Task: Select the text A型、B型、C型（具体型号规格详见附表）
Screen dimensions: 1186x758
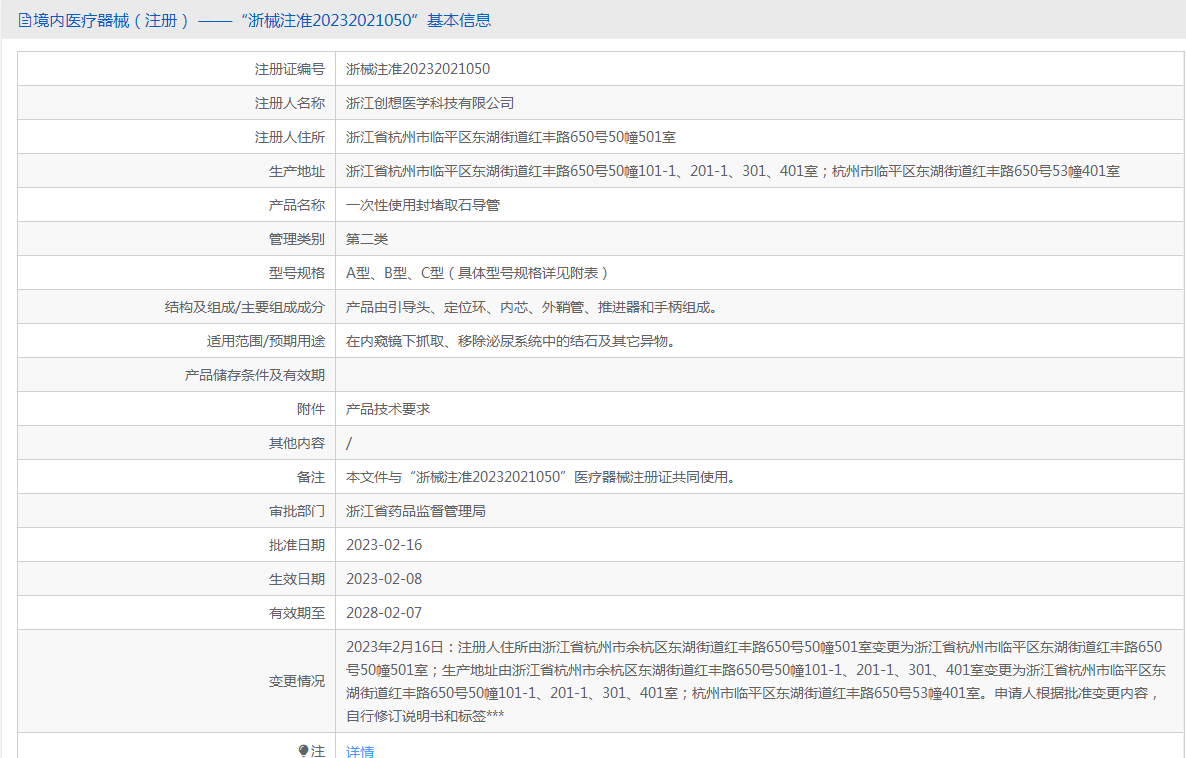Action: point(479,273)
